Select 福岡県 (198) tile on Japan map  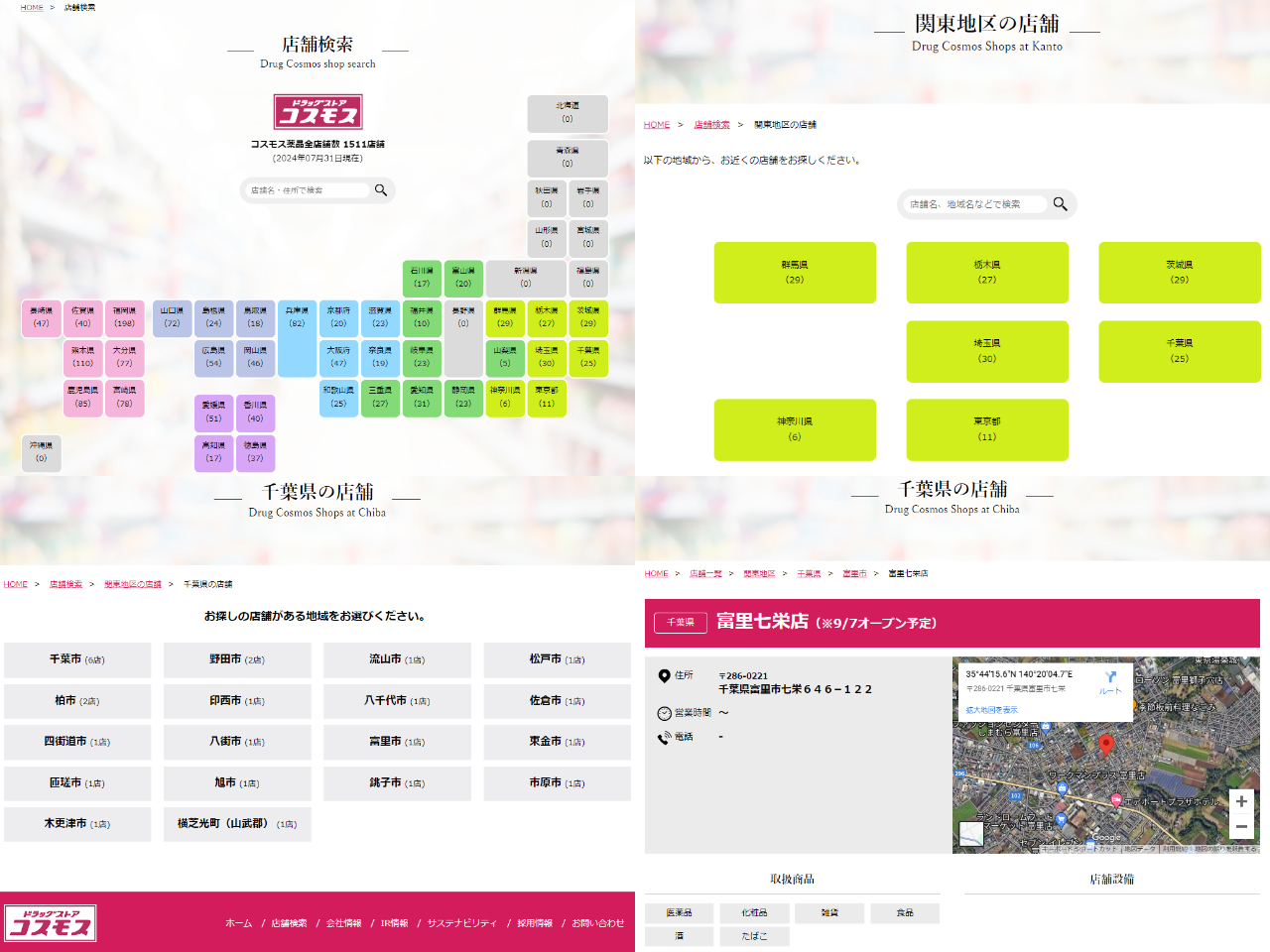(124, 318)
